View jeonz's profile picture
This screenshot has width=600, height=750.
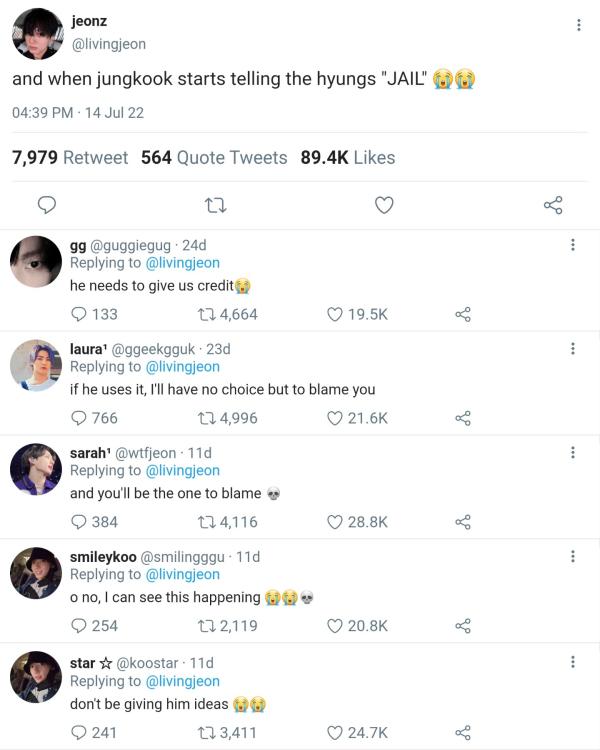[37, 35]
